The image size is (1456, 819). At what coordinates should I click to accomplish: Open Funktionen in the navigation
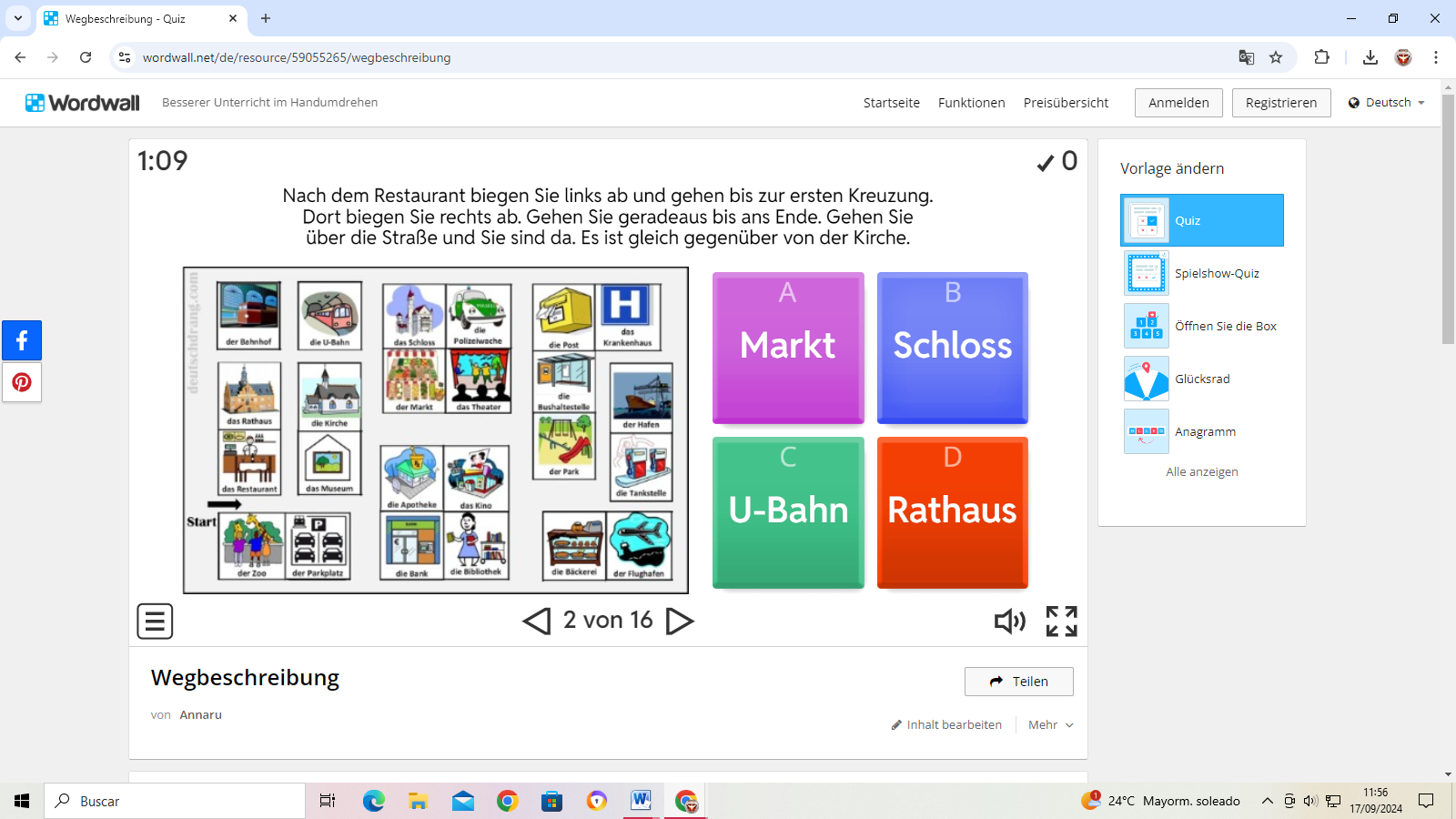(972, 103)
